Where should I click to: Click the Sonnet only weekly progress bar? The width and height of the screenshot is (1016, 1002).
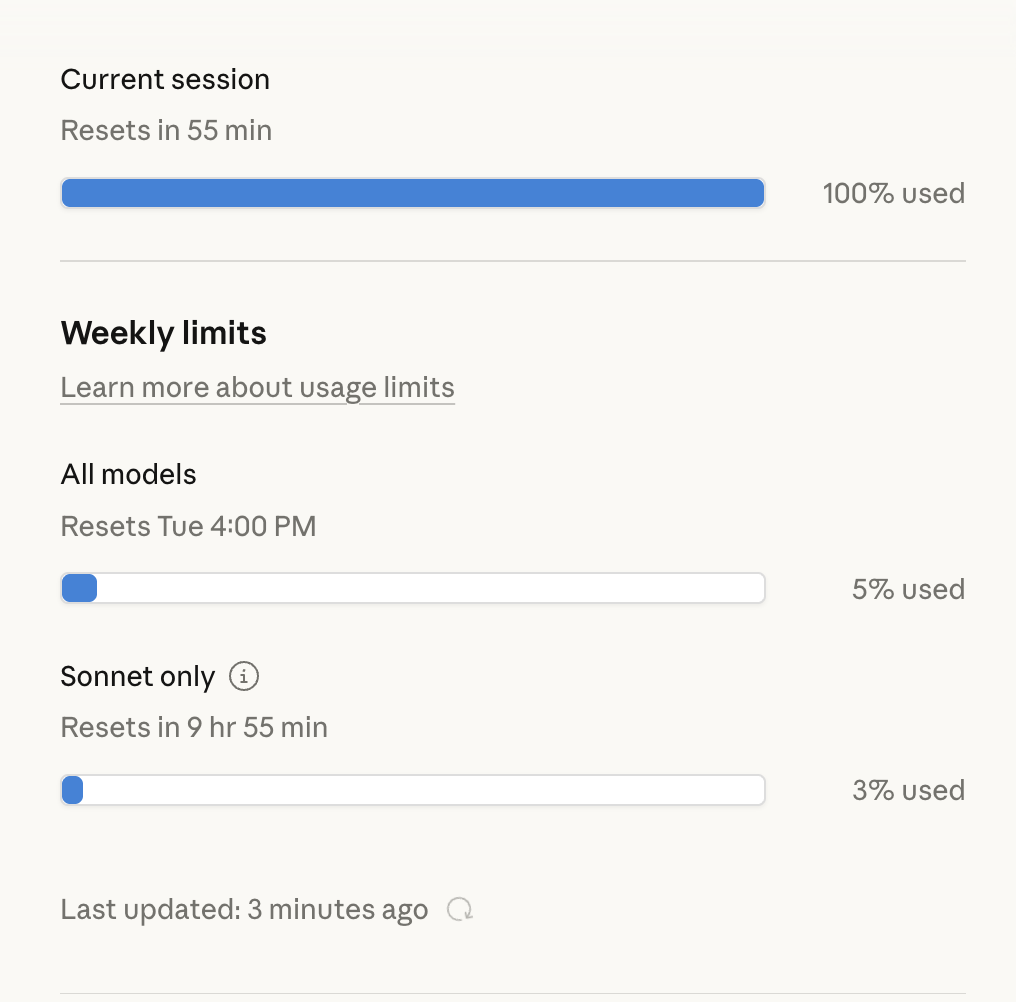click(412, 790)
